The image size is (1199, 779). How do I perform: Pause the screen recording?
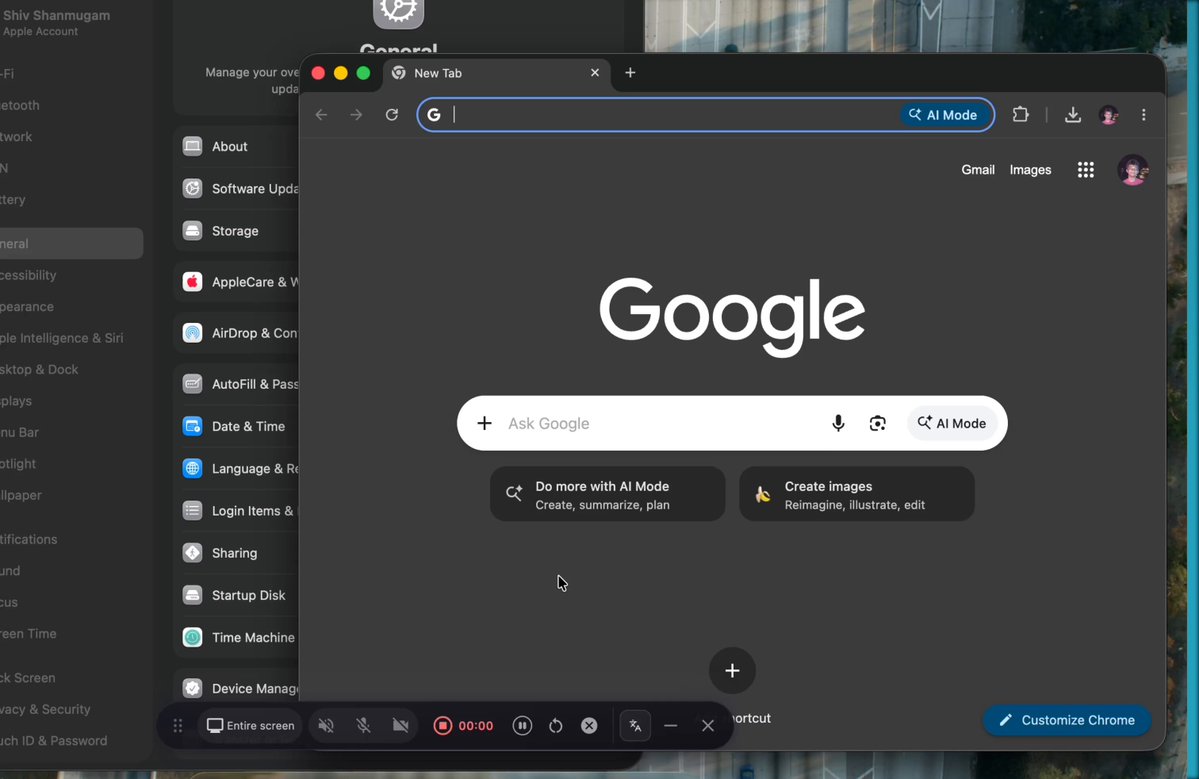(522, 725)
